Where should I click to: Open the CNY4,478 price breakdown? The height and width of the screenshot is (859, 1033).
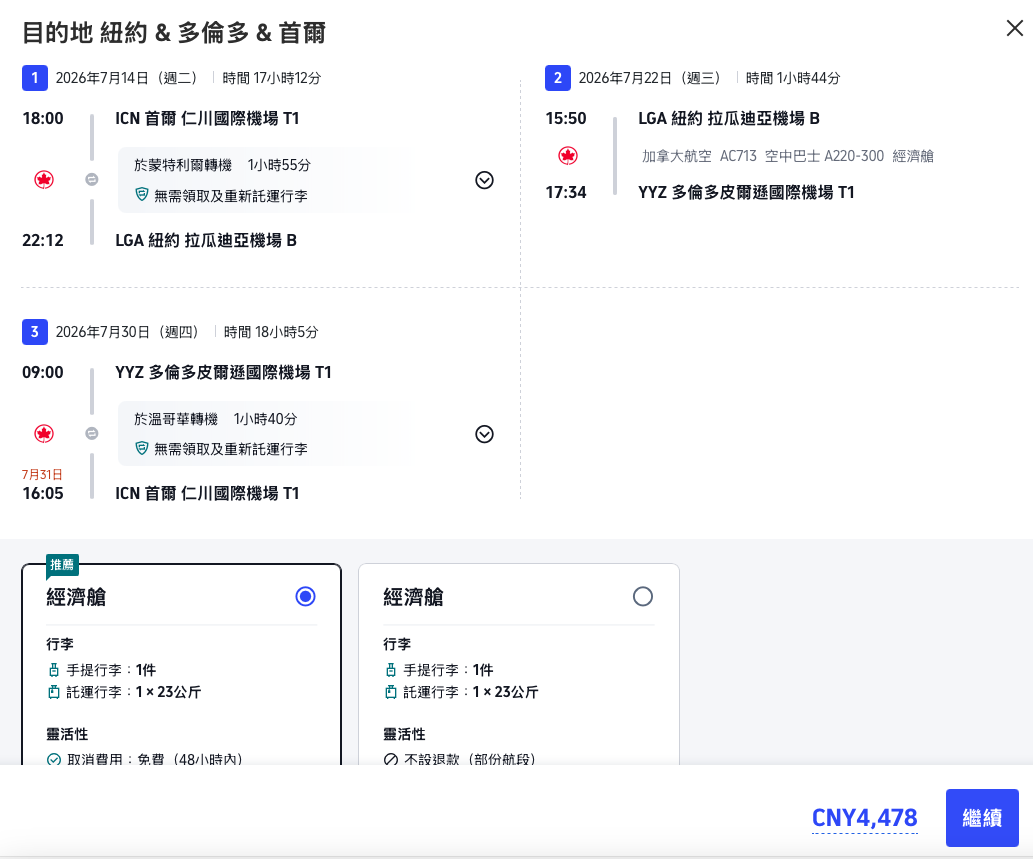coord(864,817)
